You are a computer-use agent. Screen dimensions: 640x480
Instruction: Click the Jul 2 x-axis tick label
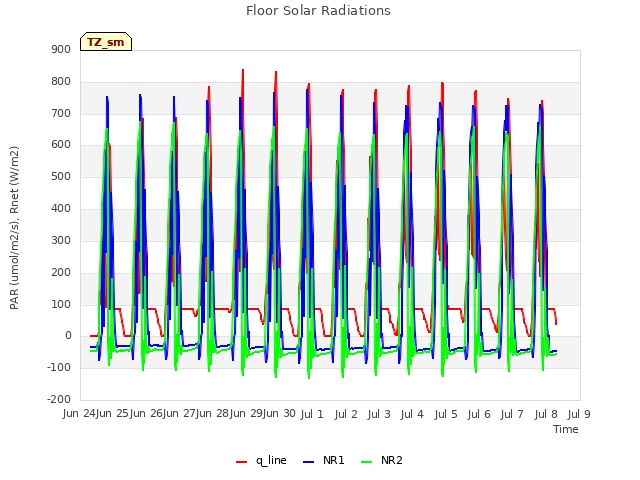point(346,414)
